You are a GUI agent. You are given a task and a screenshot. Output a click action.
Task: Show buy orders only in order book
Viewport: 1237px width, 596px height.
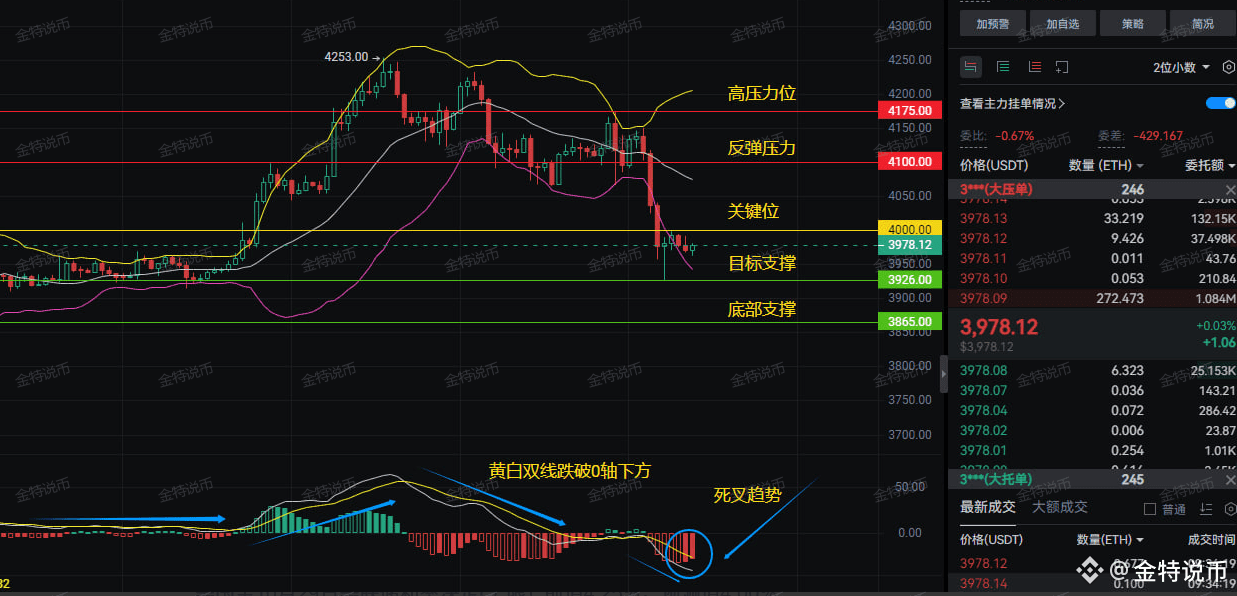point(1003,67)
